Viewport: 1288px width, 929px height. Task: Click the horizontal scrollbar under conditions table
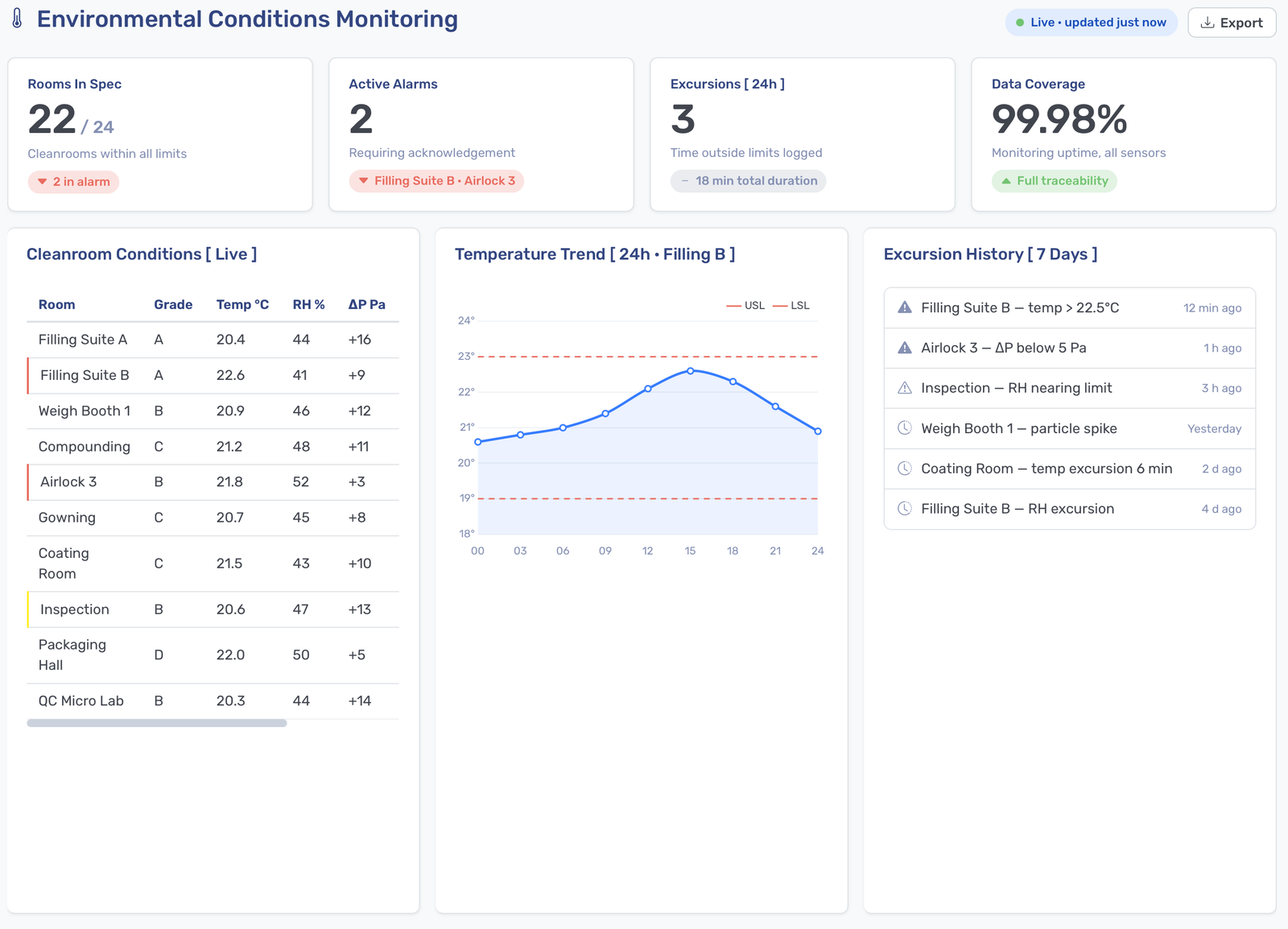pyautogui.click(x=157, y=723)
